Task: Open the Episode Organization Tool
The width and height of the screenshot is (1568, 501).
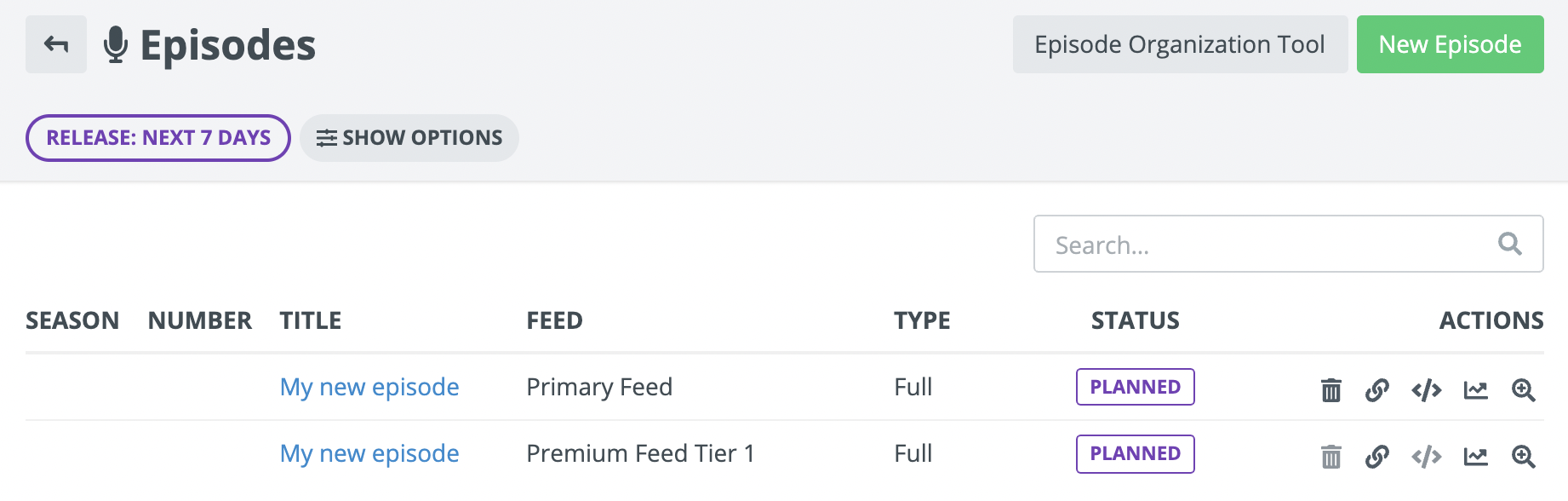Action: 1180,44
